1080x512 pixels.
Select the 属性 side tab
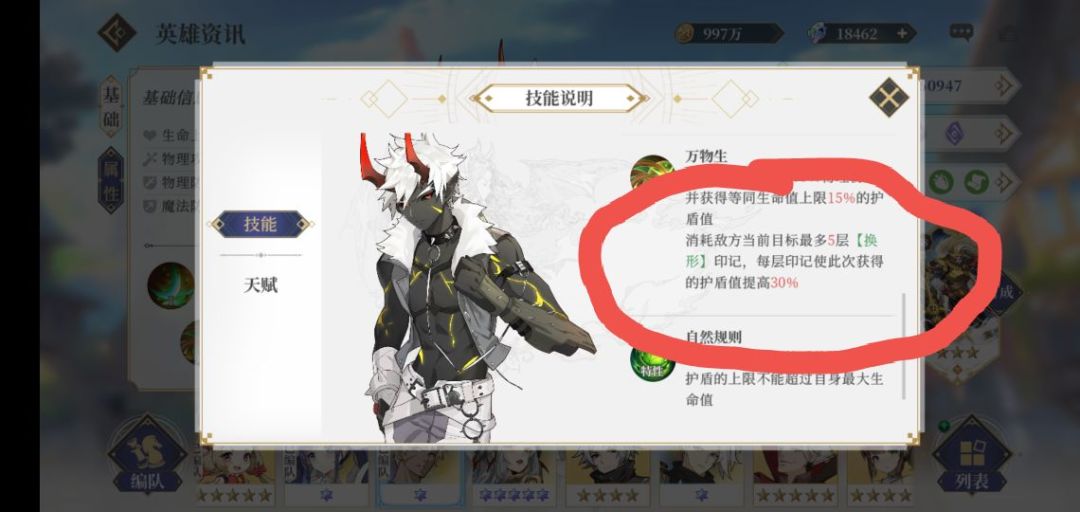coord(111,179)
